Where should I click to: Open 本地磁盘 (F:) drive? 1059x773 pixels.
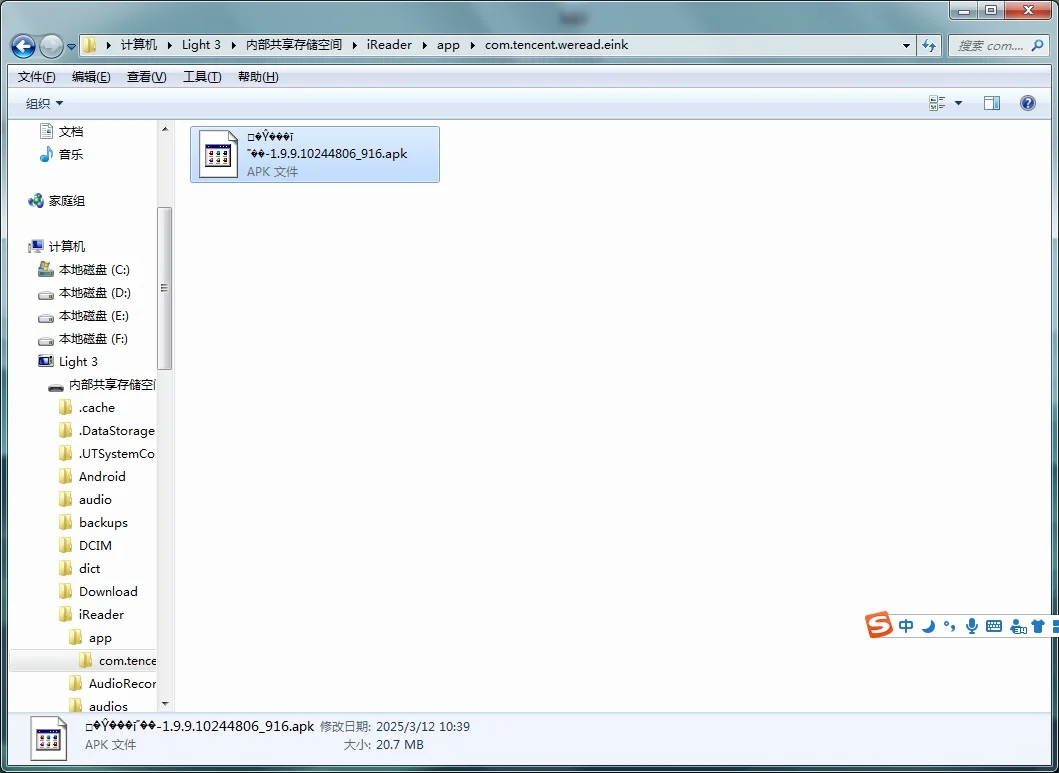84,339
